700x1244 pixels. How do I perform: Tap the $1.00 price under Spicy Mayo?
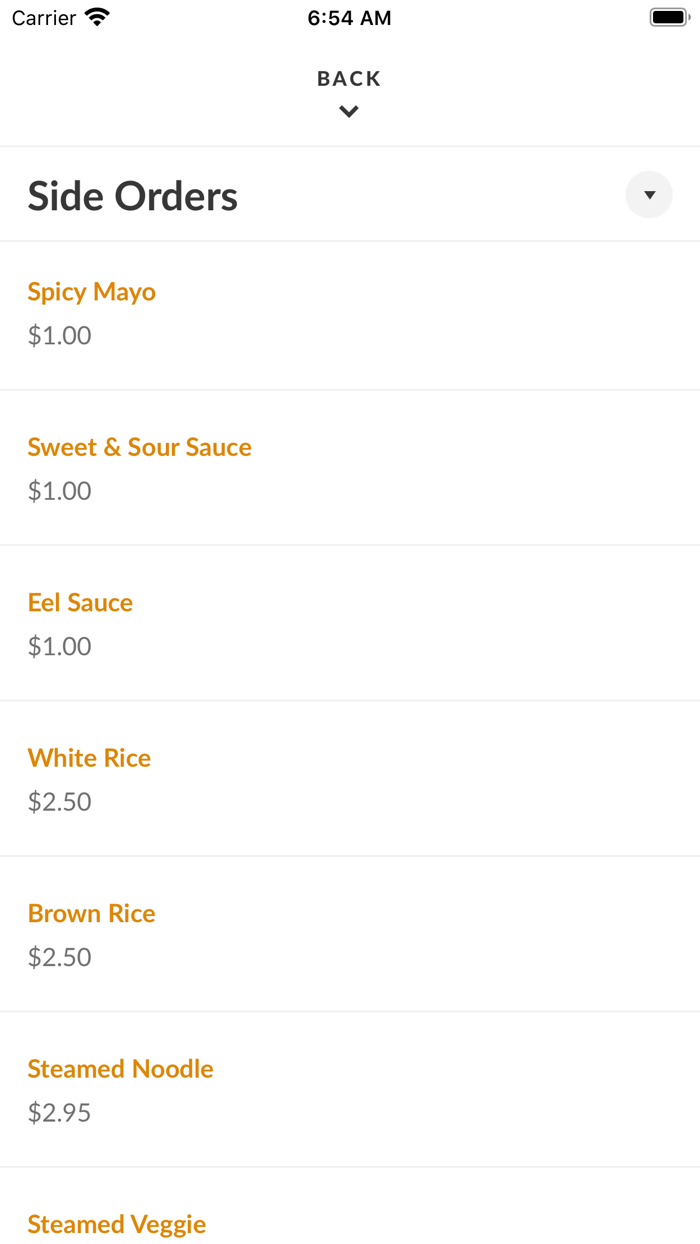[x=60, y=335]
